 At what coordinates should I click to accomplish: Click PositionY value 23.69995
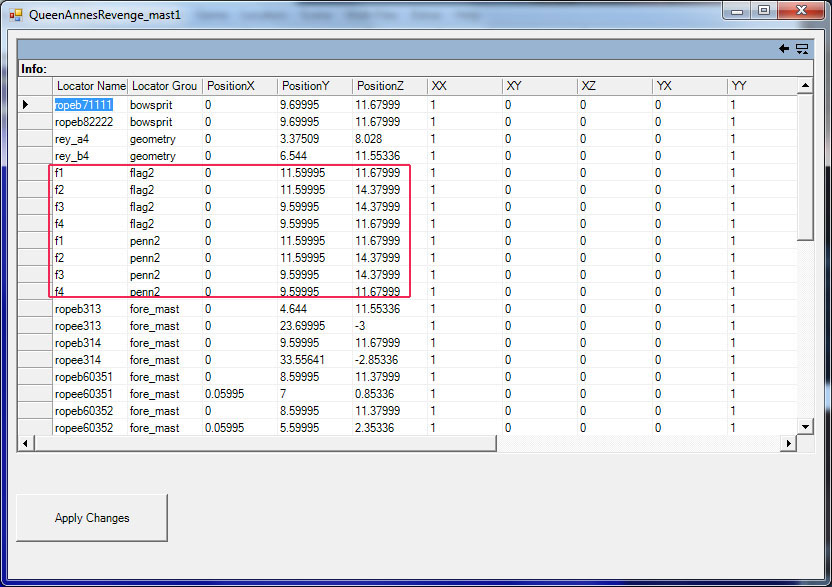[x=315, y=325]
